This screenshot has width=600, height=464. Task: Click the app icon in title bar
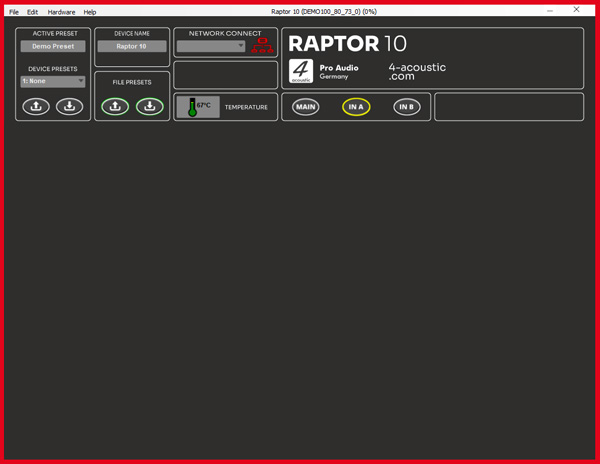4,4
